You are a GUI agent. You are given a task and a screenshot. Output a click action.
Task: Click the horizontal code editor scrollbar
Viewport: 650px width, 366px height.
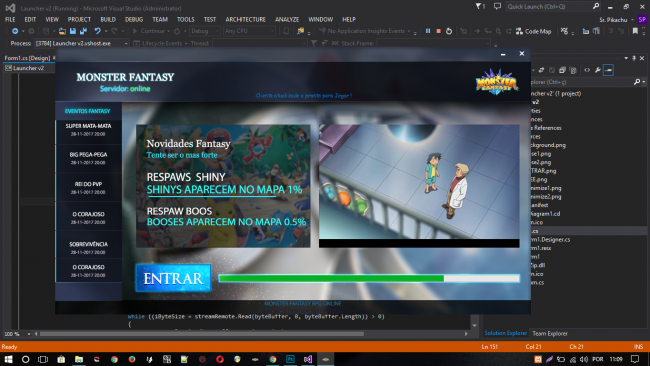[202, 334]
